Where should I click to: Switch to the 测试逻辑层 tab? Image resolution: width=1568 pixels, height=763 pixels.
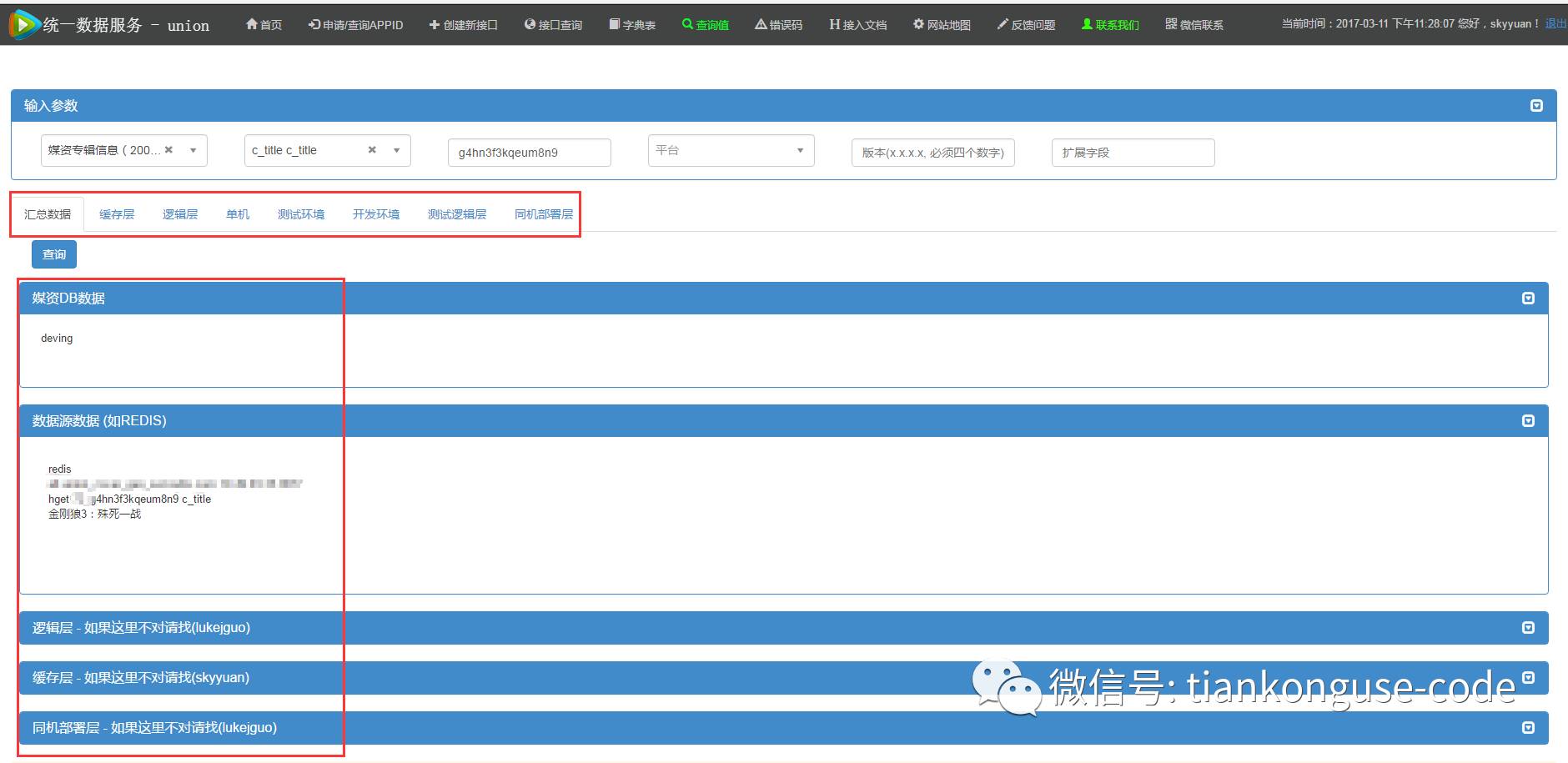pos(457,214)
